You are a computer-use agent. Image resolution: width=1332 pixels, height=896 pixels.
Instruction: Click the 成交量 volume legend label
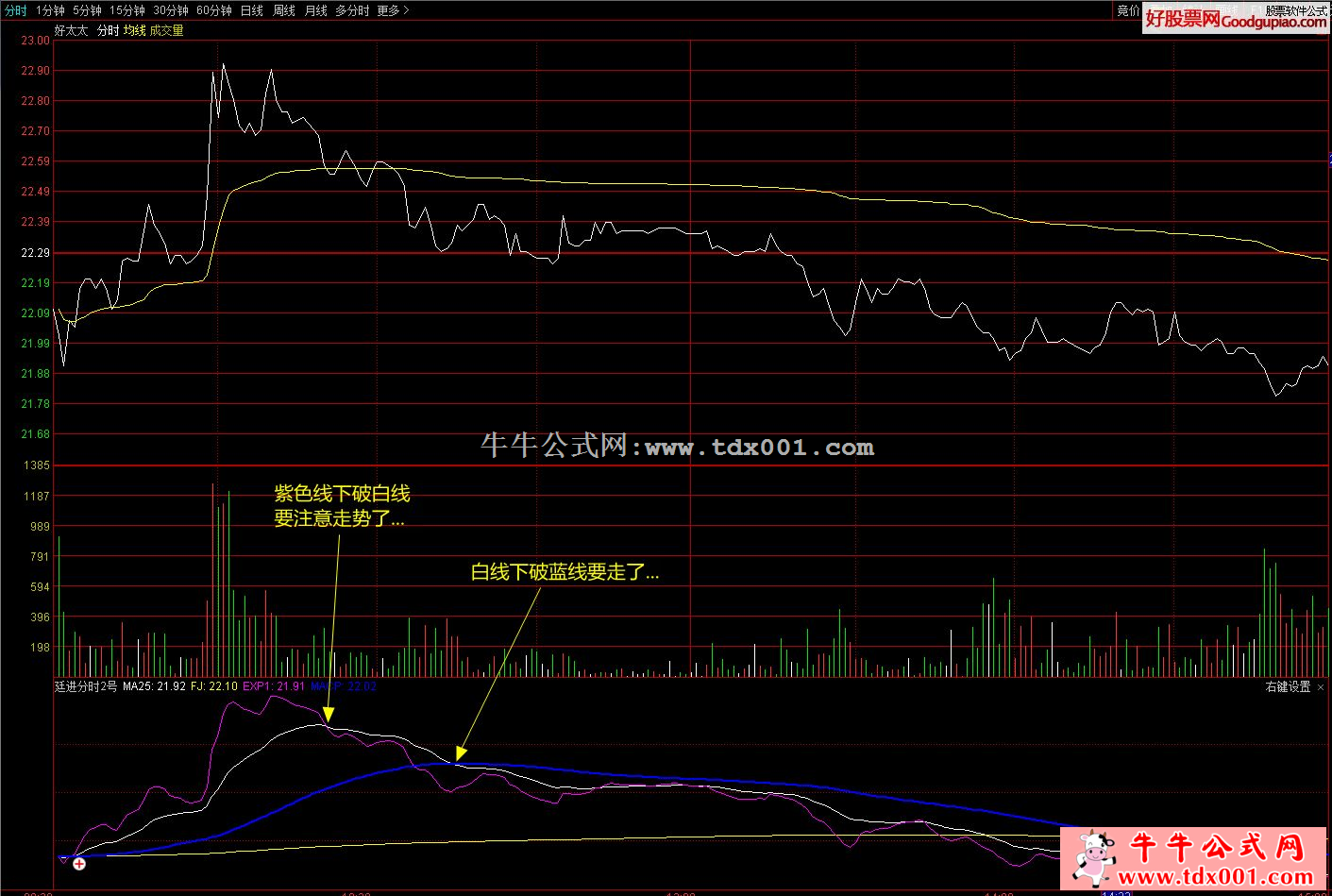(167, 30)
